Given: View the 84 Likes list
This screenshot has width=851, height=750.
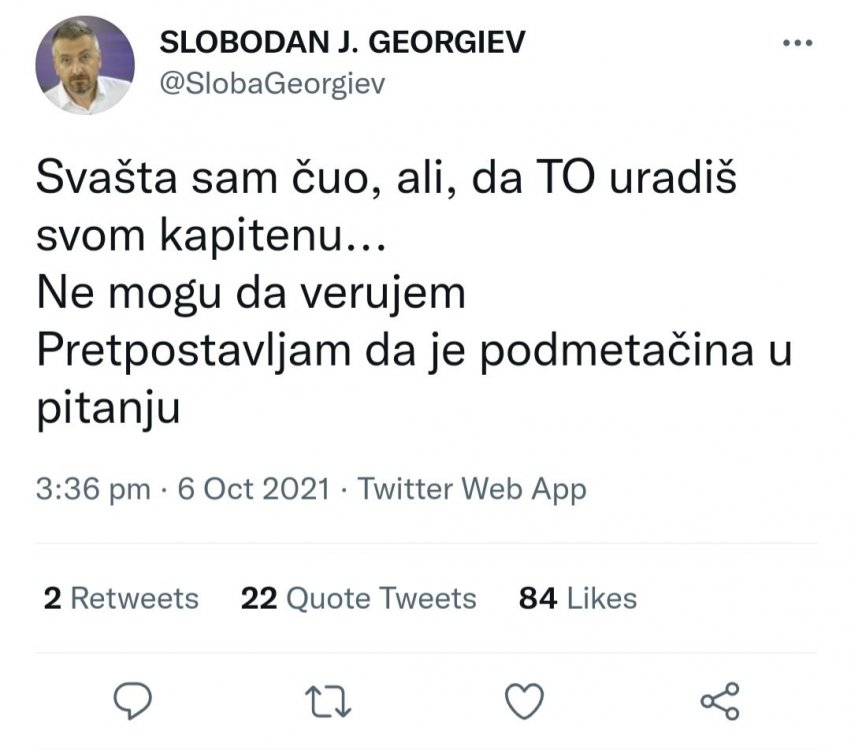Looking at the screenshot, I should click(577, 598).
